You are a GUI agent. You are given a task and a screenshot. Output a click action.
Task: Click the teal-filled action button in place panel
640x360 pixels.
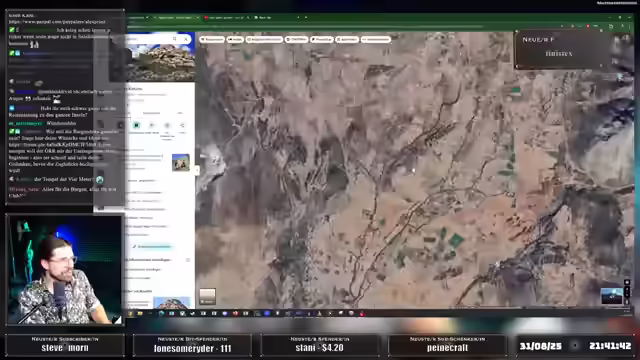tap(136, 125)
